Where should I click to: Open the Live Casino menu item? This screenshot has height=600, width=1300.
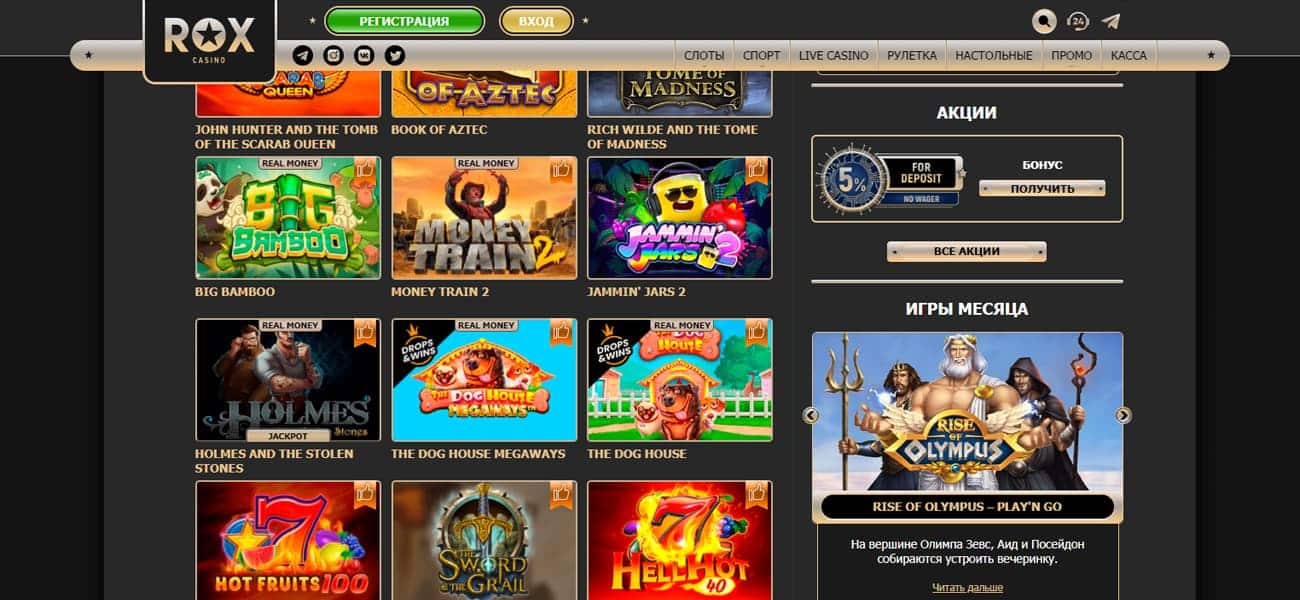click(x=833, y=55)
